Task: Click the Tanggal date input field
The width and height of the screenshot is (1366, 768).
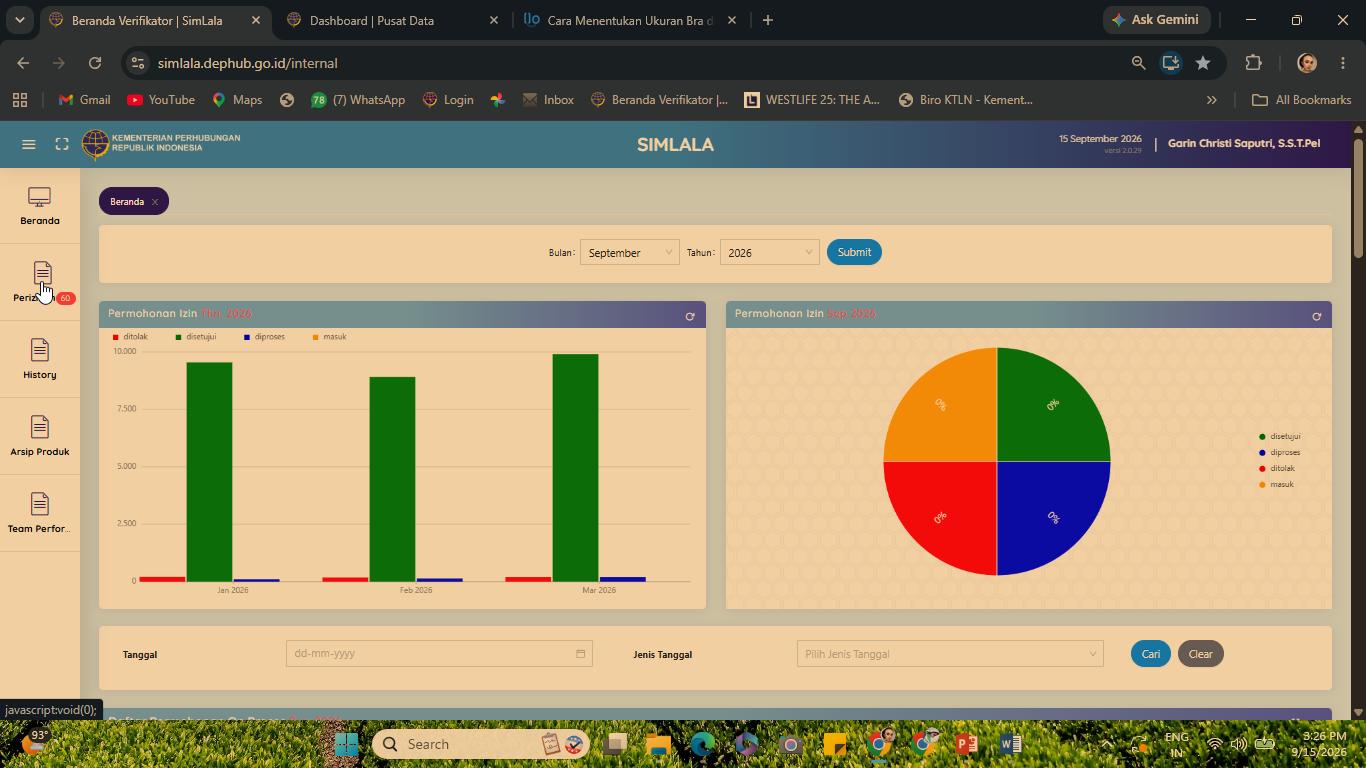Action: [439, 654]
